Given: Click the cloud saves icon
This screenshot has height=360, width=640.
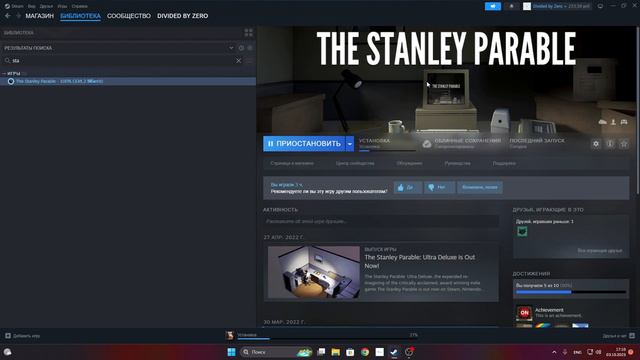Looking at the screenshot, I should point(427,144).
